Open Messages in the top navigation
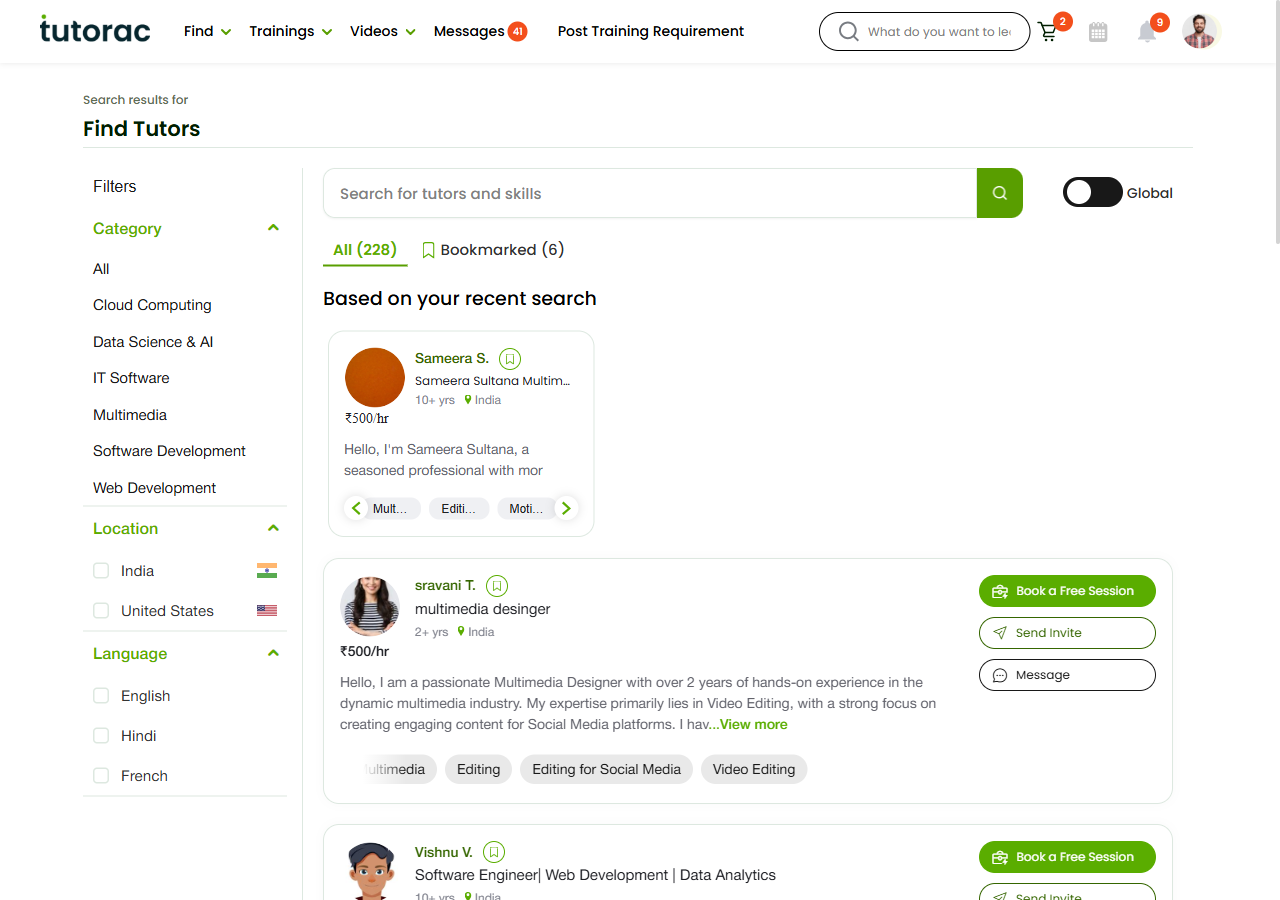This screenshot has width=1280, height=900. pos(480,31)
